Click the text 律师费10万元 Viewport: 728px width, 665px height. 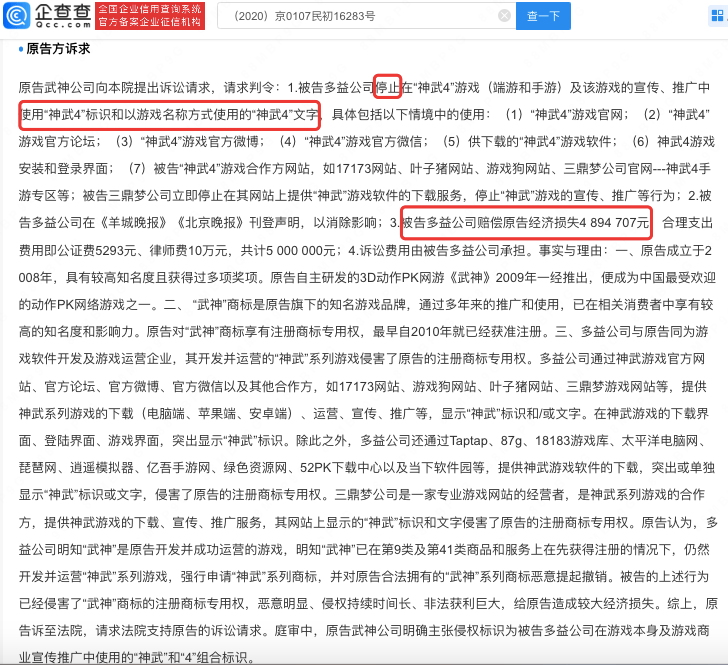pyautogui.click(x=188, y=251)
